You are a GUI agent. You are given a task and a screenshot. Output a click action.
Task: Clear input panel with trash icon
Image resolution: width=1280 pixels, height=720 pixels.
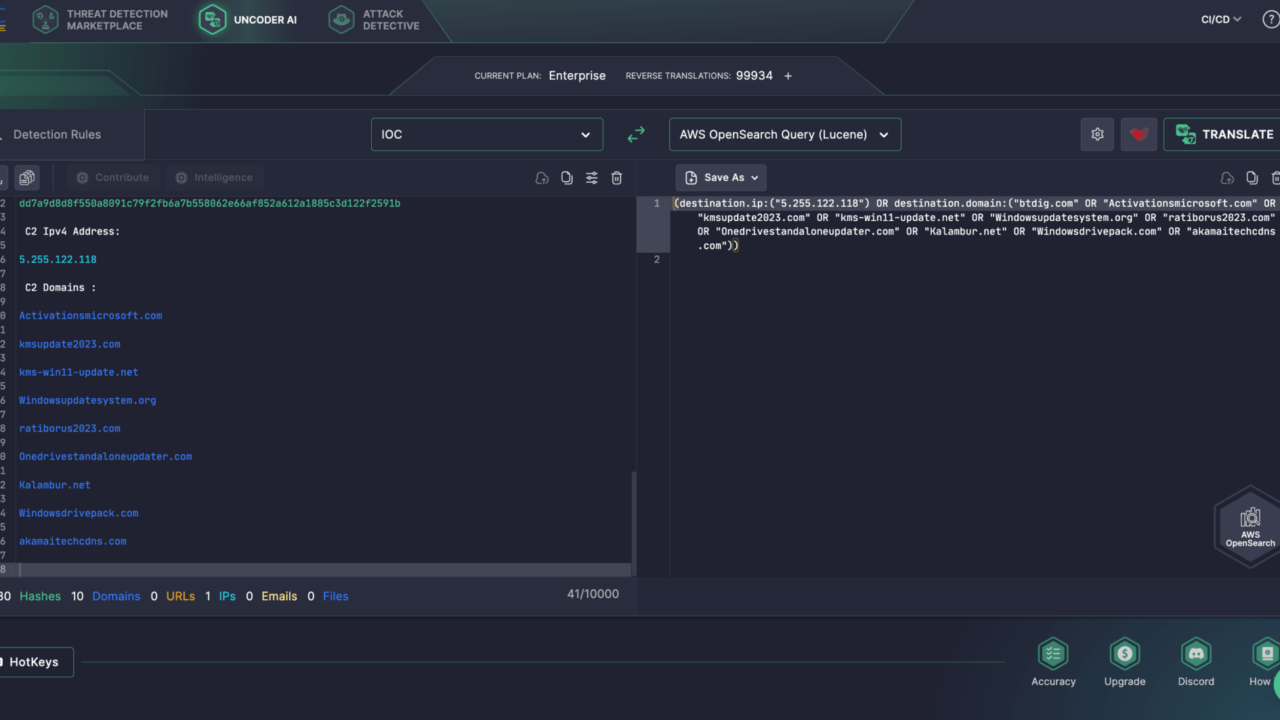point(617,178)
